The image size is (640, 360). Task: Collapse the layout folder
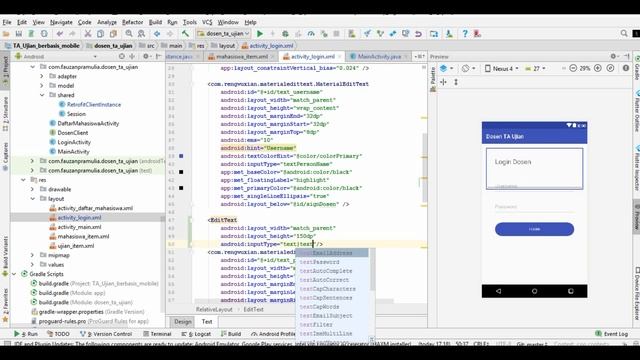coord(32,199)
